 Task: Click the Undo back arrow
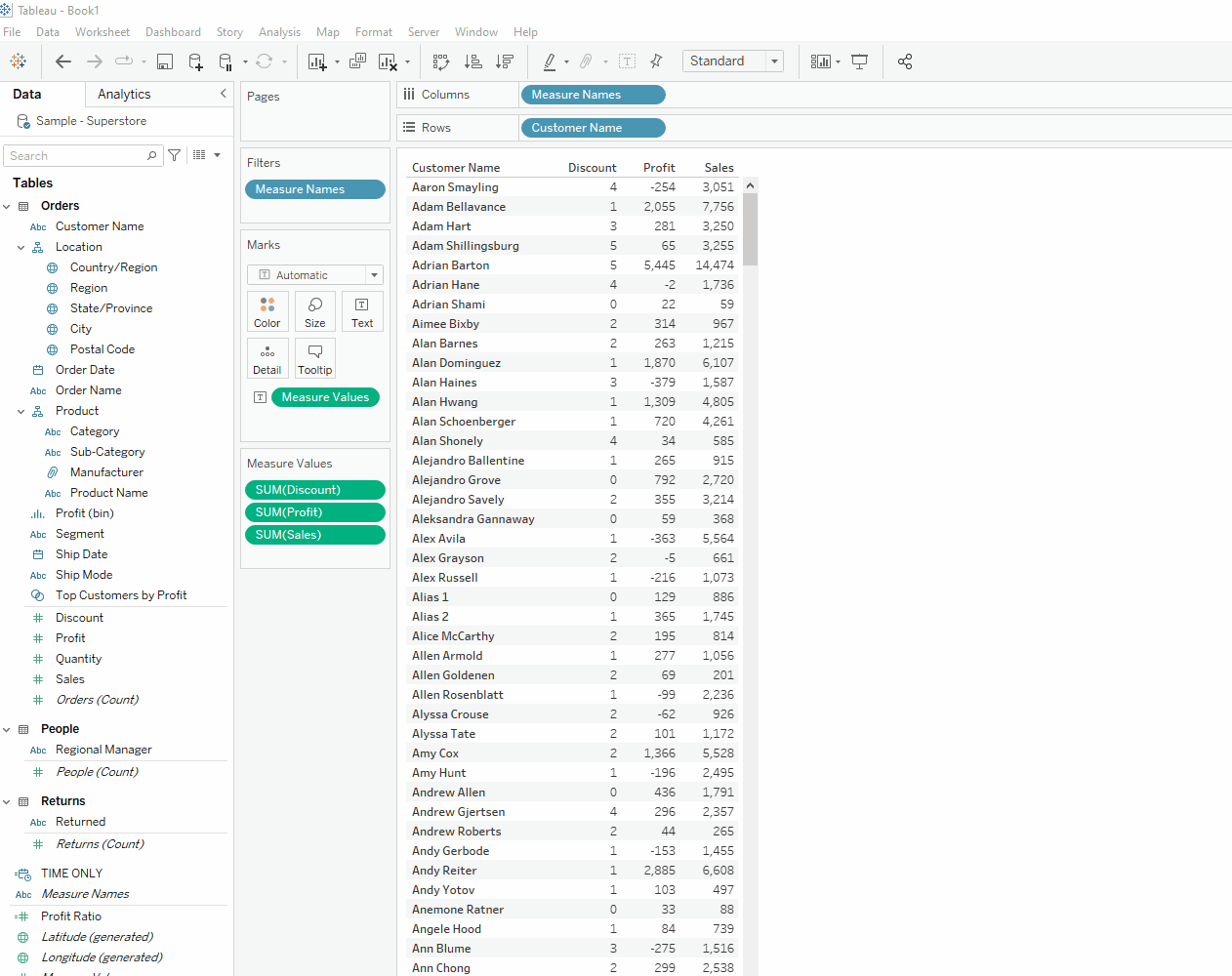coord(63,61)
